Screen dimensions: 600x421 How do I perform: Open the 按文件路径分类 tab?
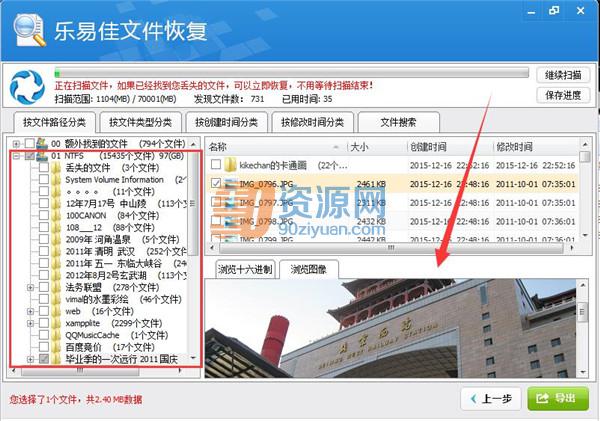(54, 122)
